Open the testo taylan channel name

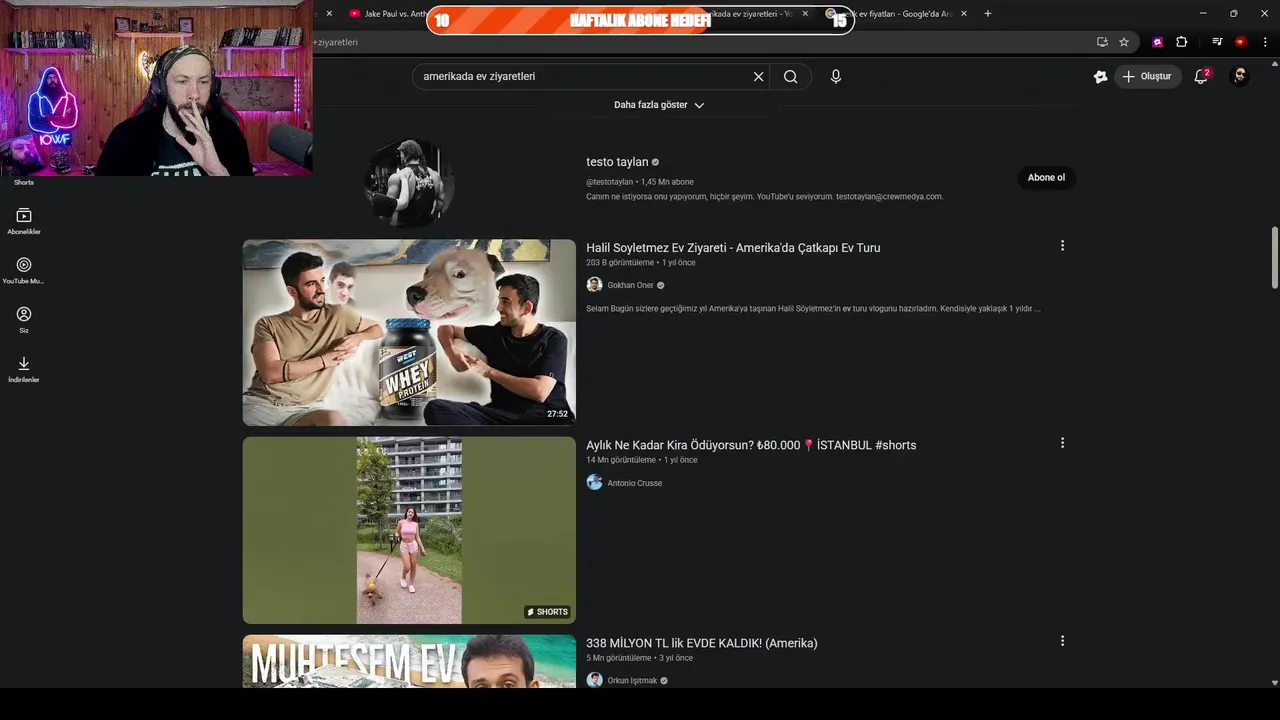617,162
